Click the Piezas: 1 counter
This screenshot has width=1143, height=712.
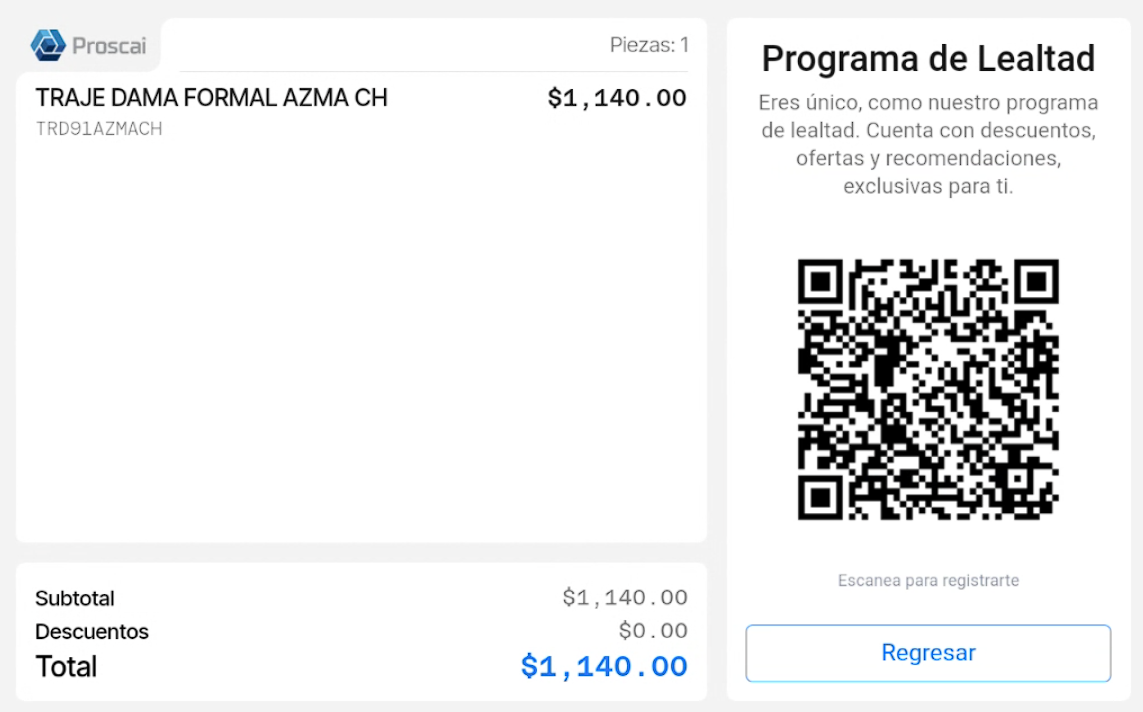pos(649,45)
